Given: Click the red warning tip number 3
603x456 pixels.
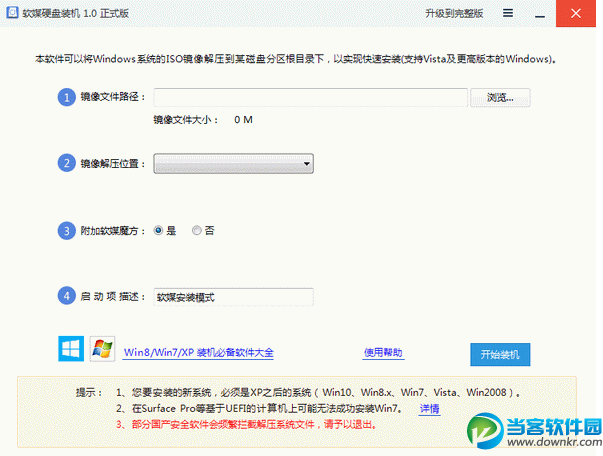Looking at the screenshot, I should (247, 425).
